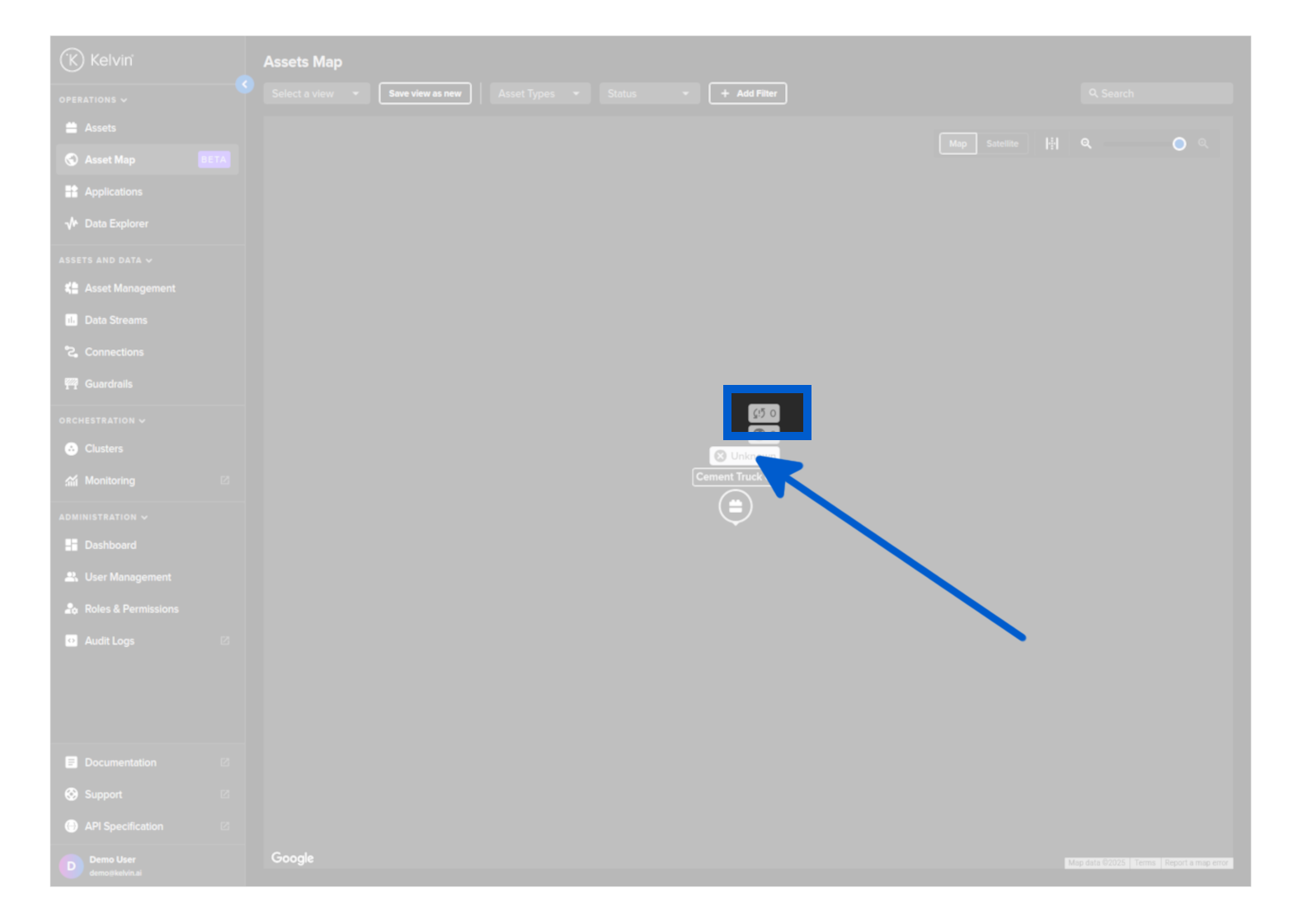Viewport: 1303px width, 924px height.
Task: Open the Select a view dropdown
Action: [316, 94]
